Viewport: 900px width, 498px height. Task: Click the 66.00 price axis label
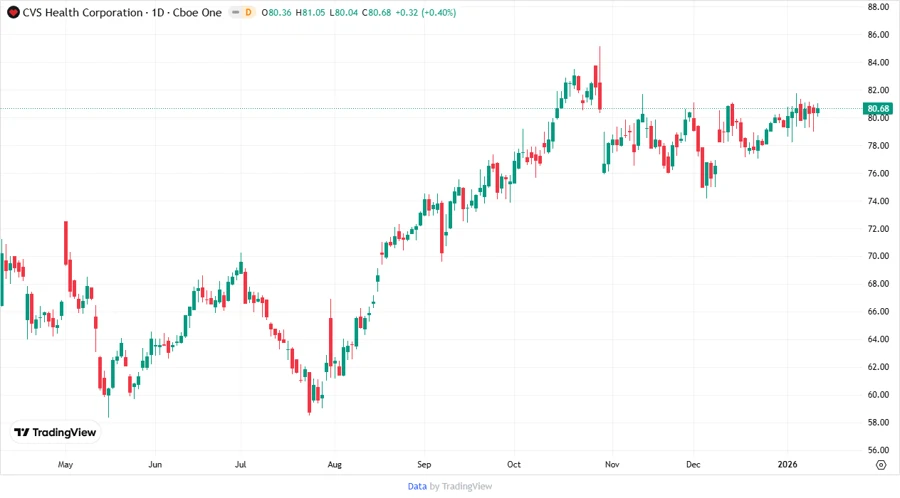coord(878,312)
